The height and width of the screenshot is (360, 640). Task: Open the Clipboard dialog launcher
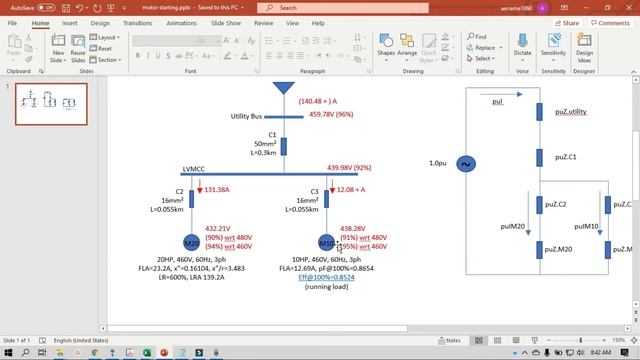(x=41, y=71)
